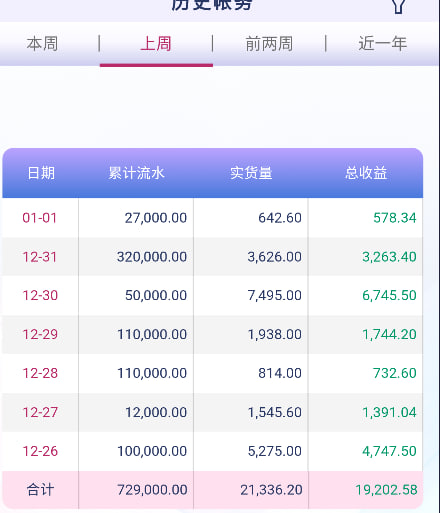
Task: Click the 合计 total row label
Action: (x=40, y=490)
